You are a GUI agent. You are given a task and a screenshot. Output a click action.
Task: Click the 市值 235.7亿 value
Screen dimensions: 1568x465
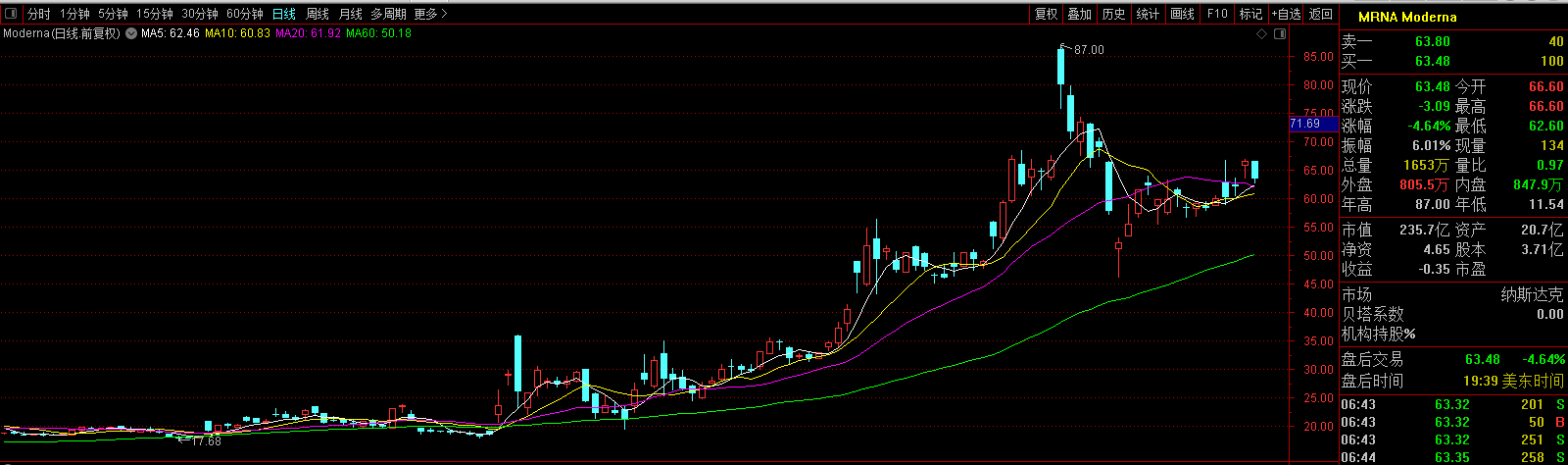[1424, 230]
